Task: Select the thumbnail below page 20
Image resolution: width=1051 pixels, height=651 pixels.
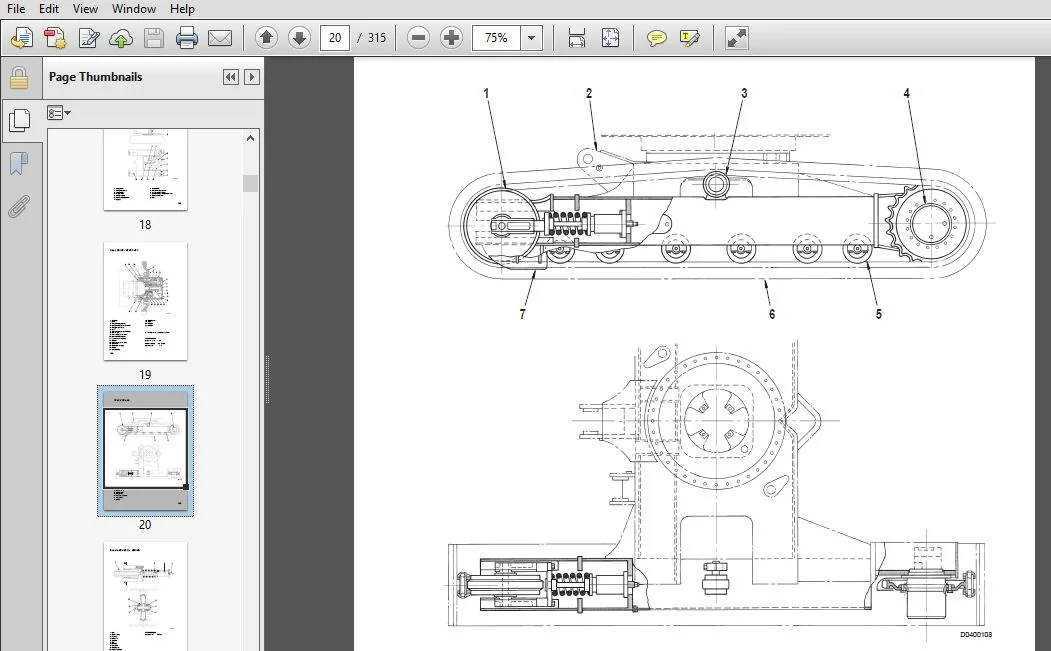Action: pos(145,596)
